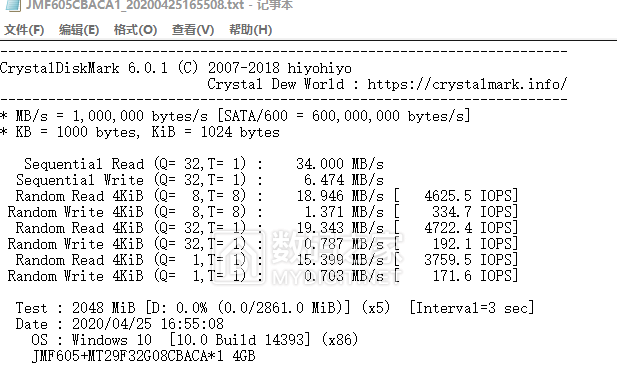Open the 帮助(H) menu
Viewport: 617px width, 379px height.
point(250,30)
